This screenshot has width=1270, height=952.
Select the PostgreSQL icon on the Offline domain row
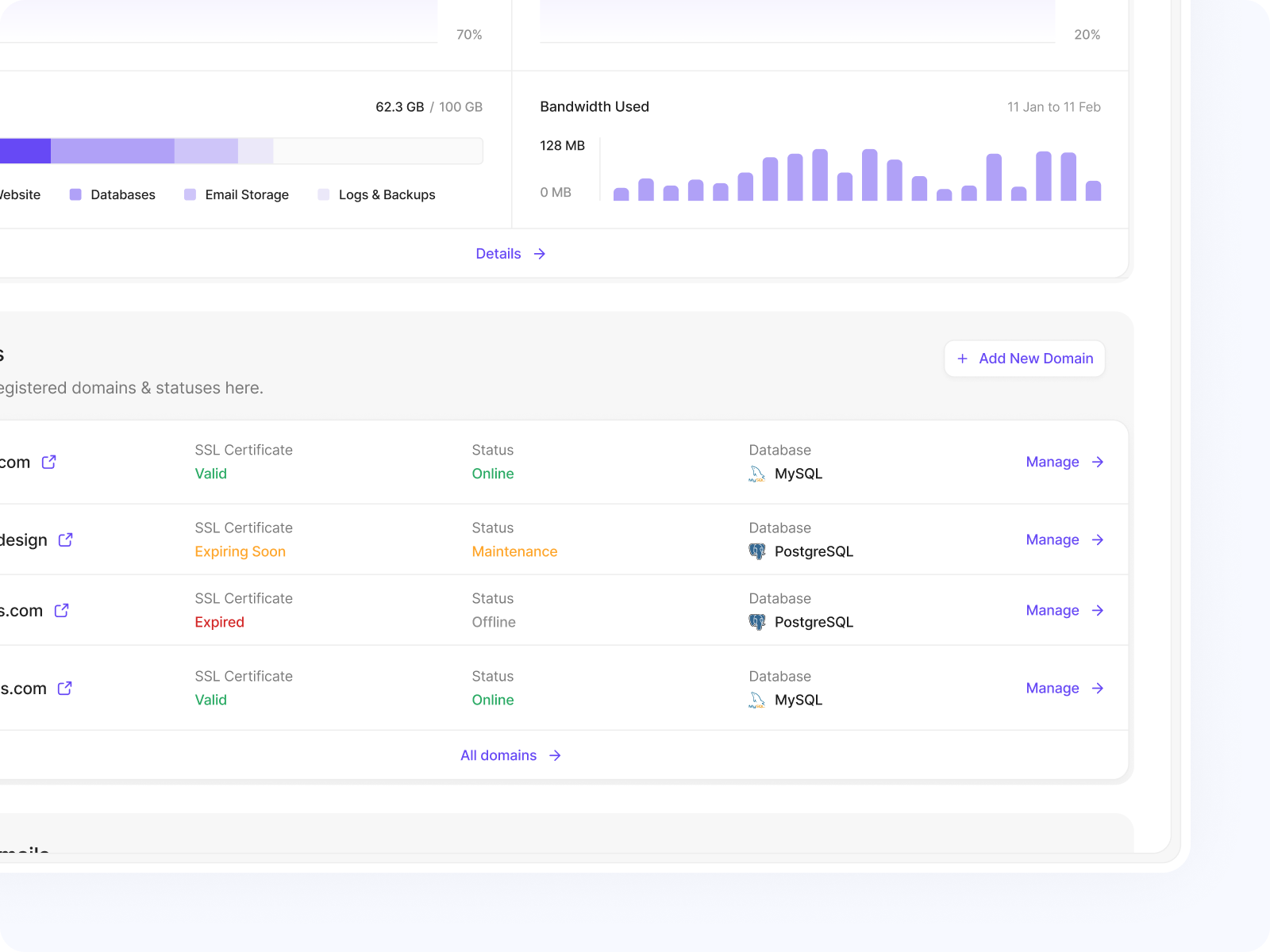[x=756, y=621]
